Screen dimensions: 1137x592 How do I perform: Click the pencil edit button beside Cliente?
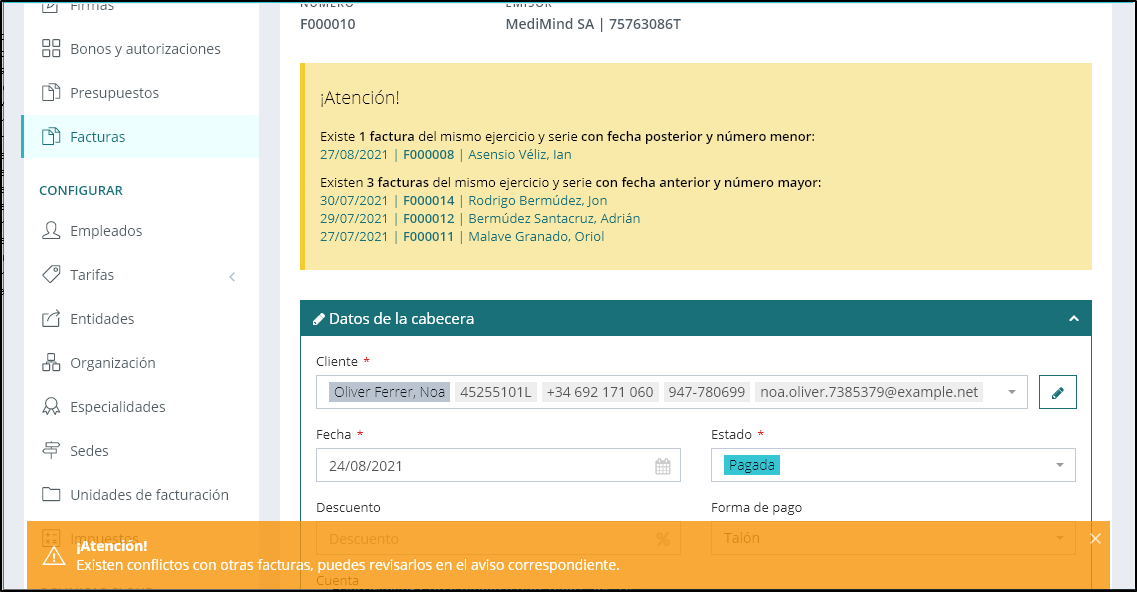coord(1057,393)
